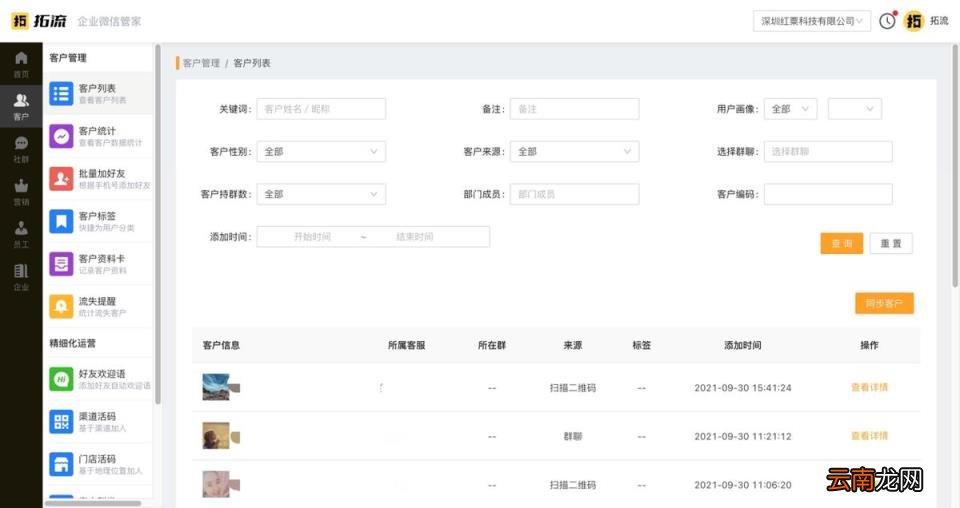Click the 客户标签 blue bookmark icon
The image size is (960, 508).
61,221
